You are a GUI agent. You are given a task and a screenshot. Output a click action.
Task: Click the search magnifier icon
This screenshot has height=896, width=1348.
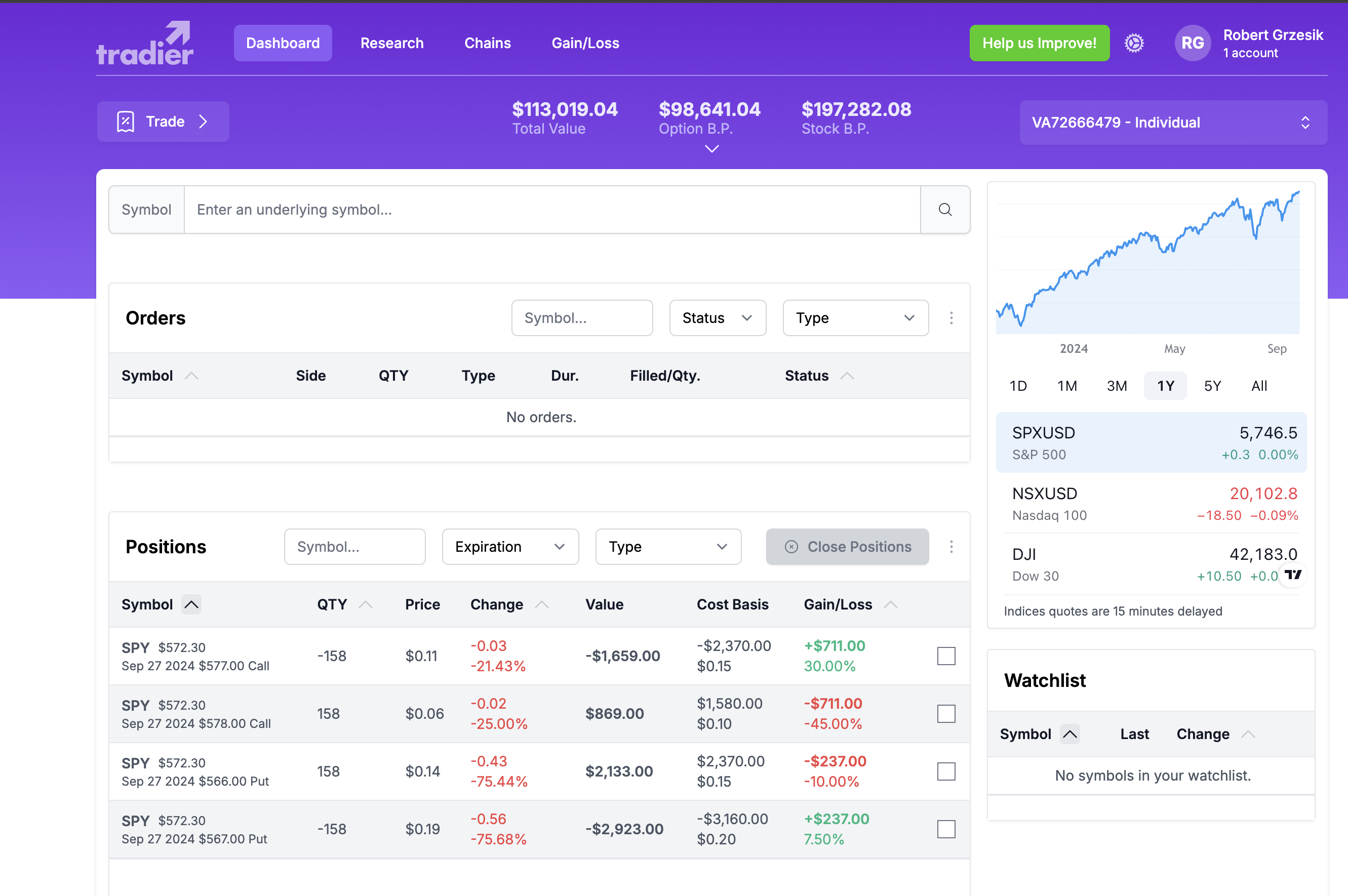(944, 210)
